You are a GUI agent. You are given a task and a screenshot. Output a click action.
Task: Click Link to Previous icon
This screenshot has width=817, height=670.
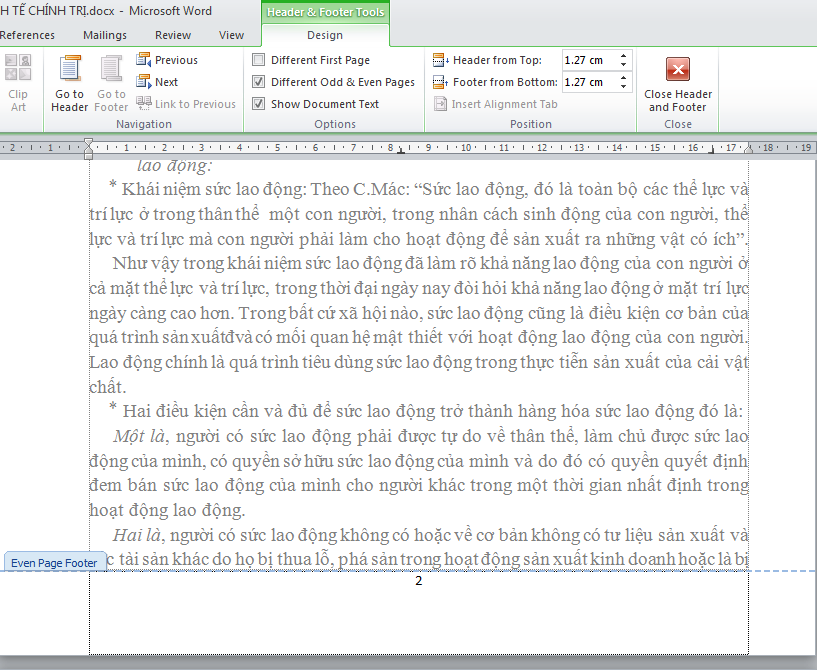pos(144,103)
